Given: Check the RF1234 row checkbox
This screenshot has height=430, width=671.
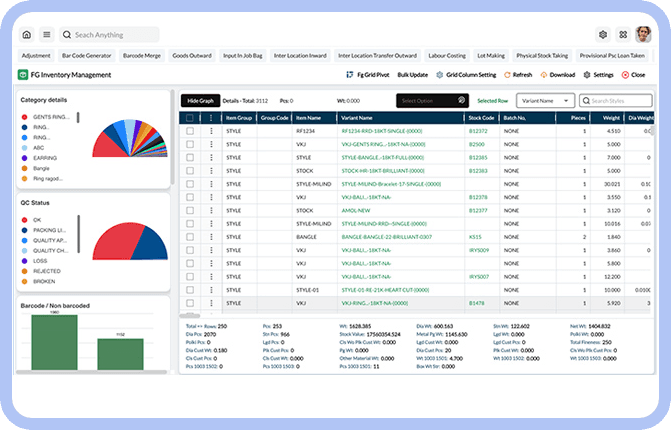Looking at the screenshot, I should click(190, 131).
